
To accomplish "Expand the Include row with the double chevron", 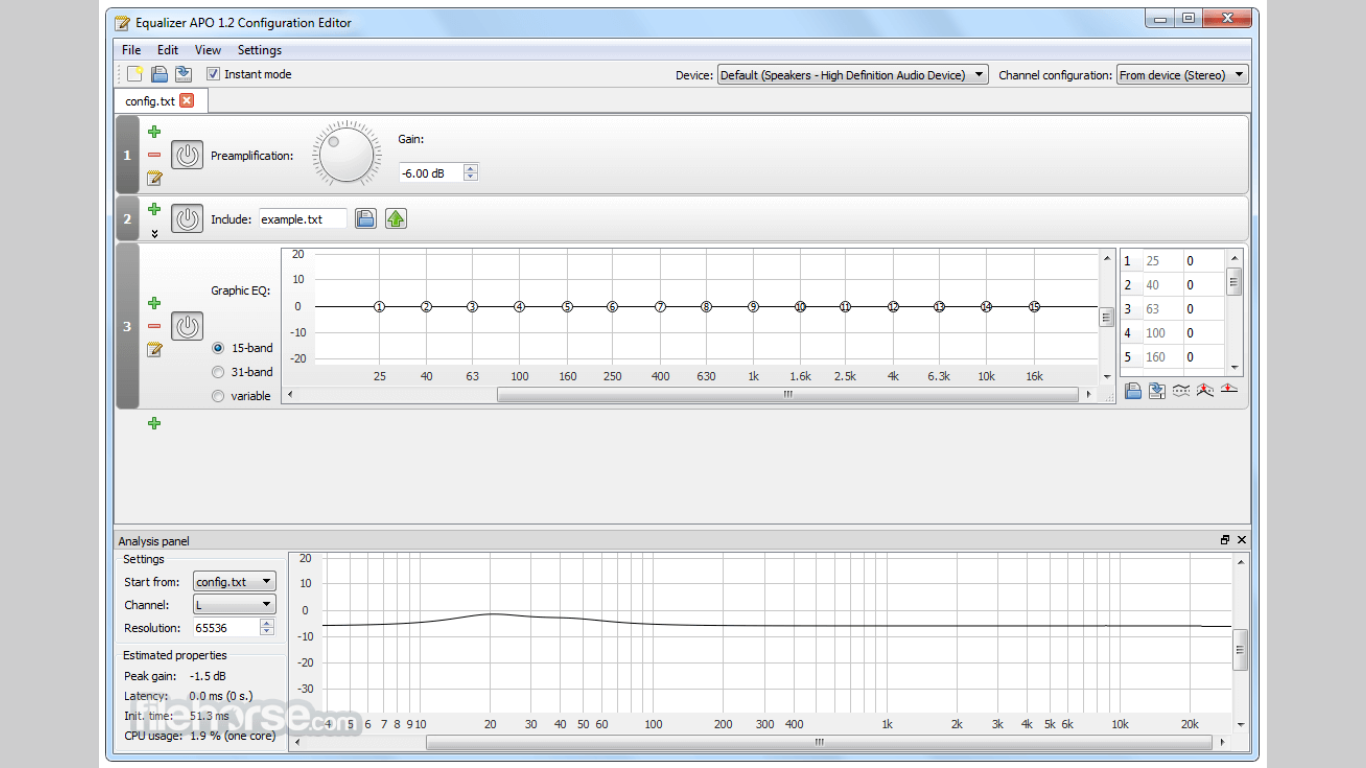I will coord(154,233).
